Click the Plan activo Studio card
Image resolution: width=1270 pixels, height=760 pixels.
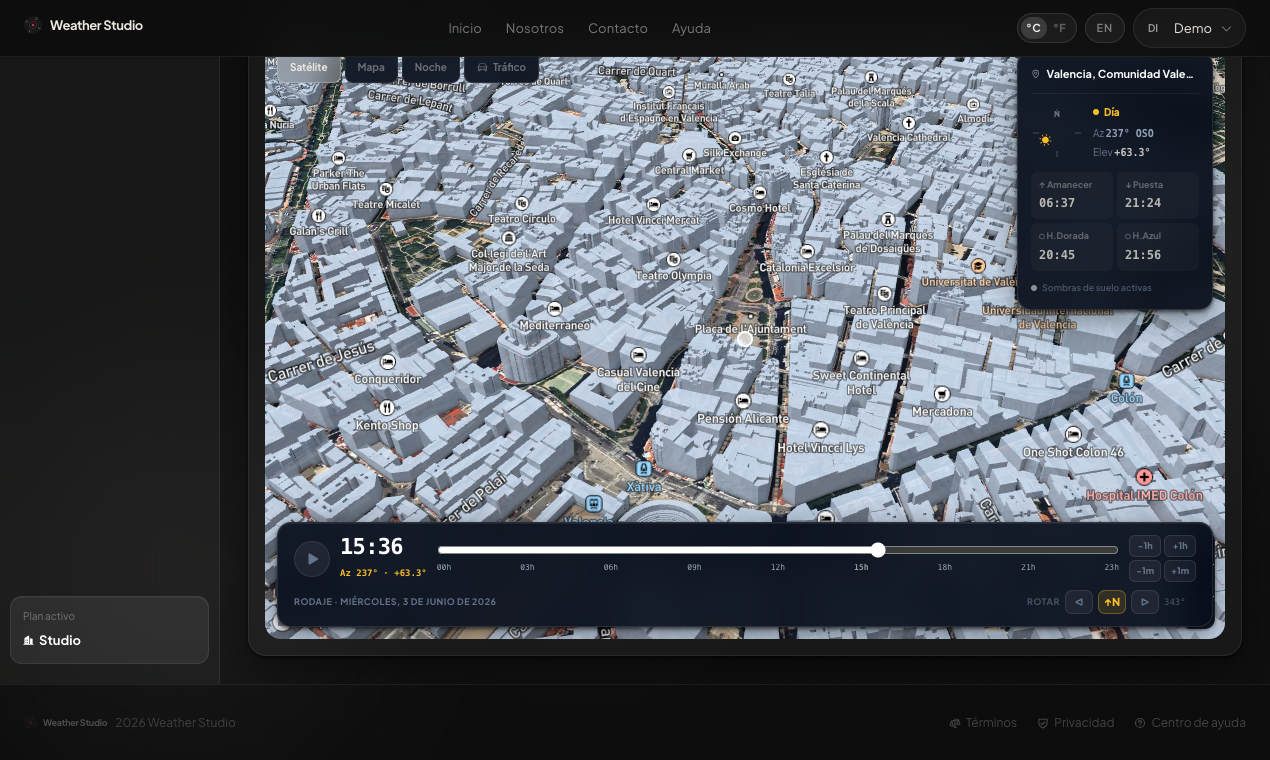point(109,630)
